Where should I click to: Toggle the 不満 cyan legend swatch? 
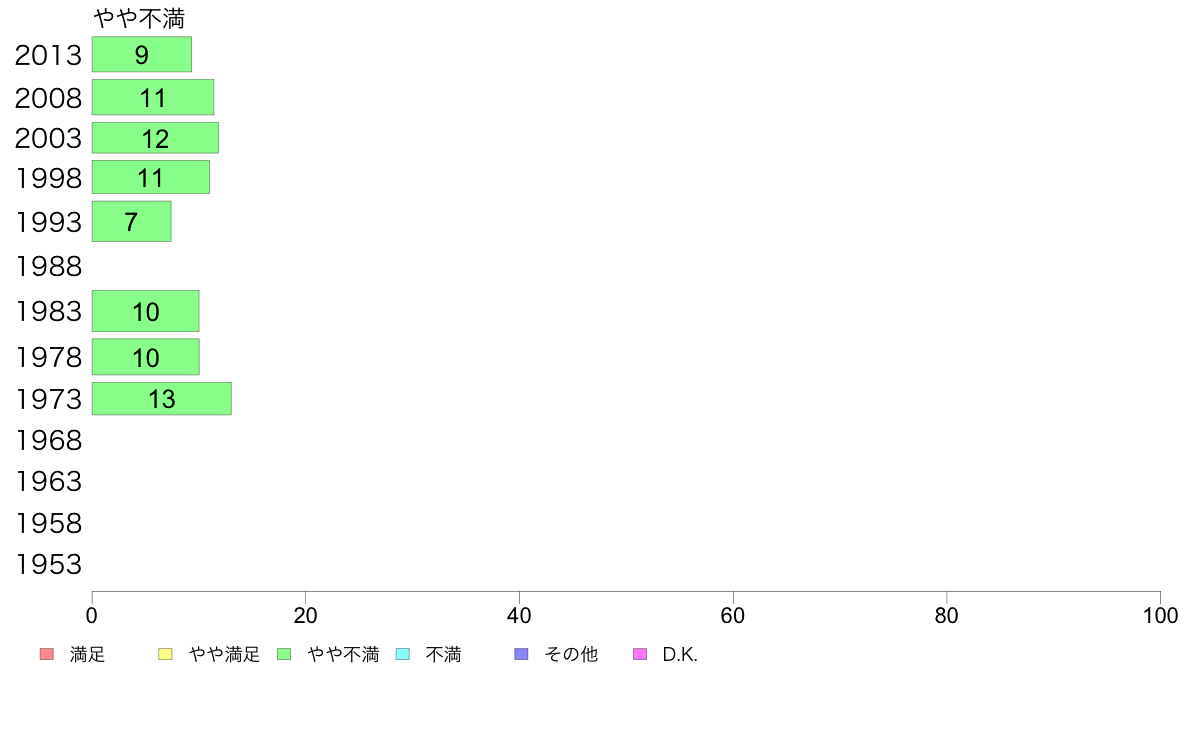(403, 654)
